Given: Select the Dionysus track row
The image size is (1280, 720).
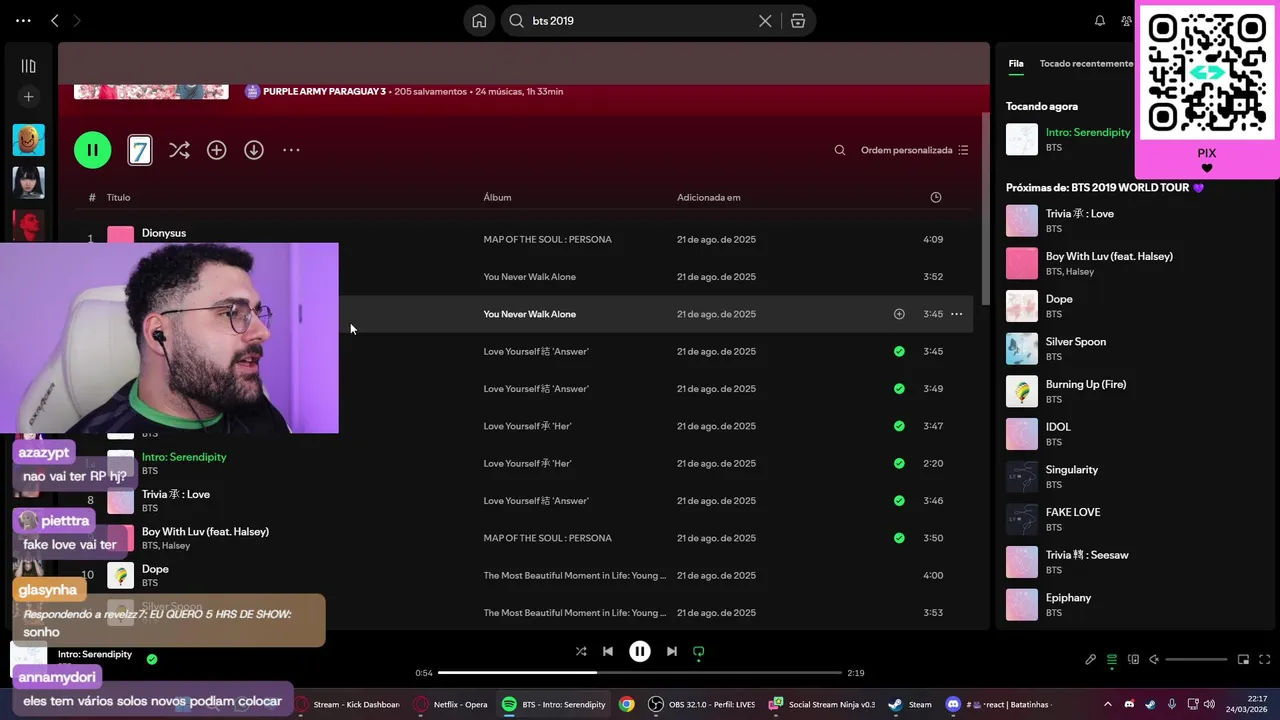Looking at the screenshot, I should tap(523, 239).
